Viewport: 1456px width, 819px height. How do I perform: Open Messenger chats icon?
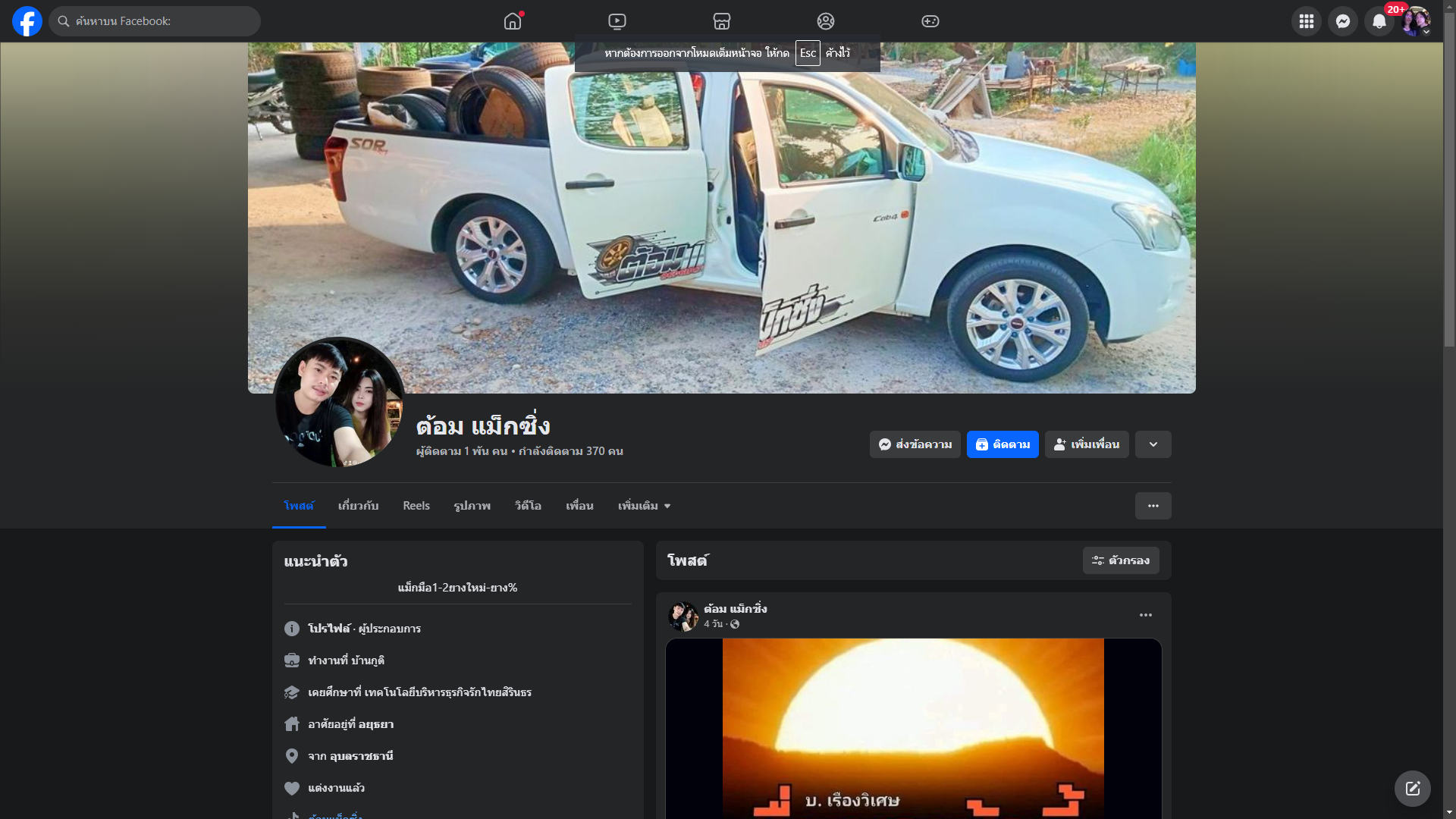point(1342,21)
